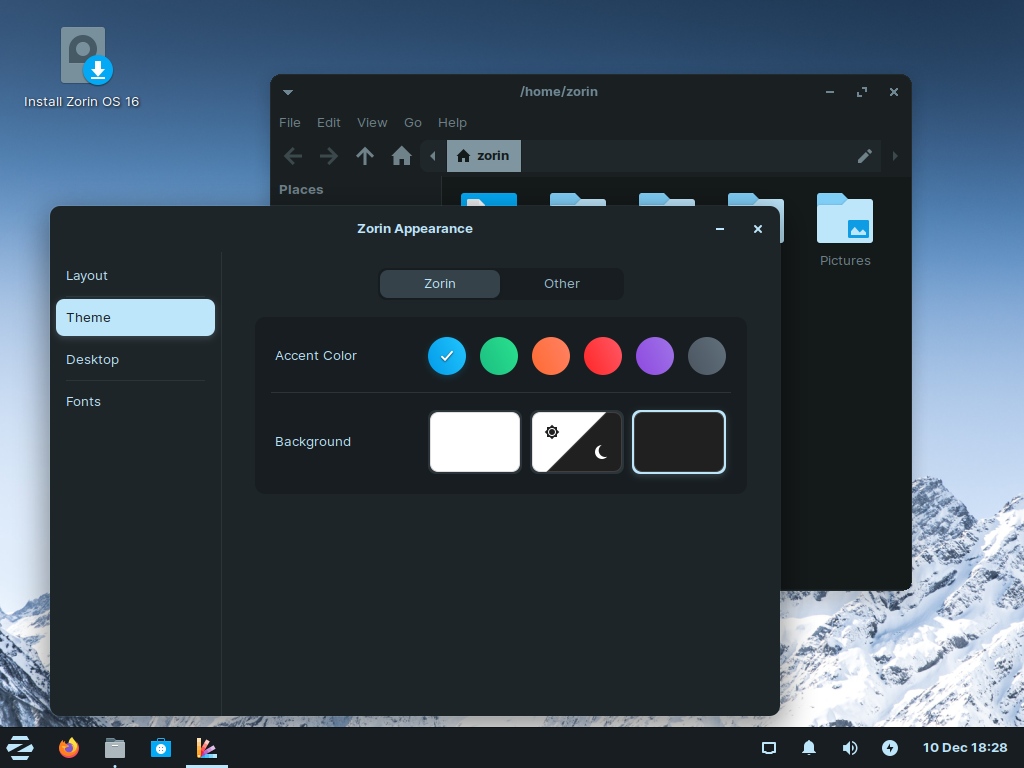Image resolution: width=1024 pixels, height=768 pixels.
Task: Select Layout in Zorin Appearance sidebar
Action: point(135,276)
